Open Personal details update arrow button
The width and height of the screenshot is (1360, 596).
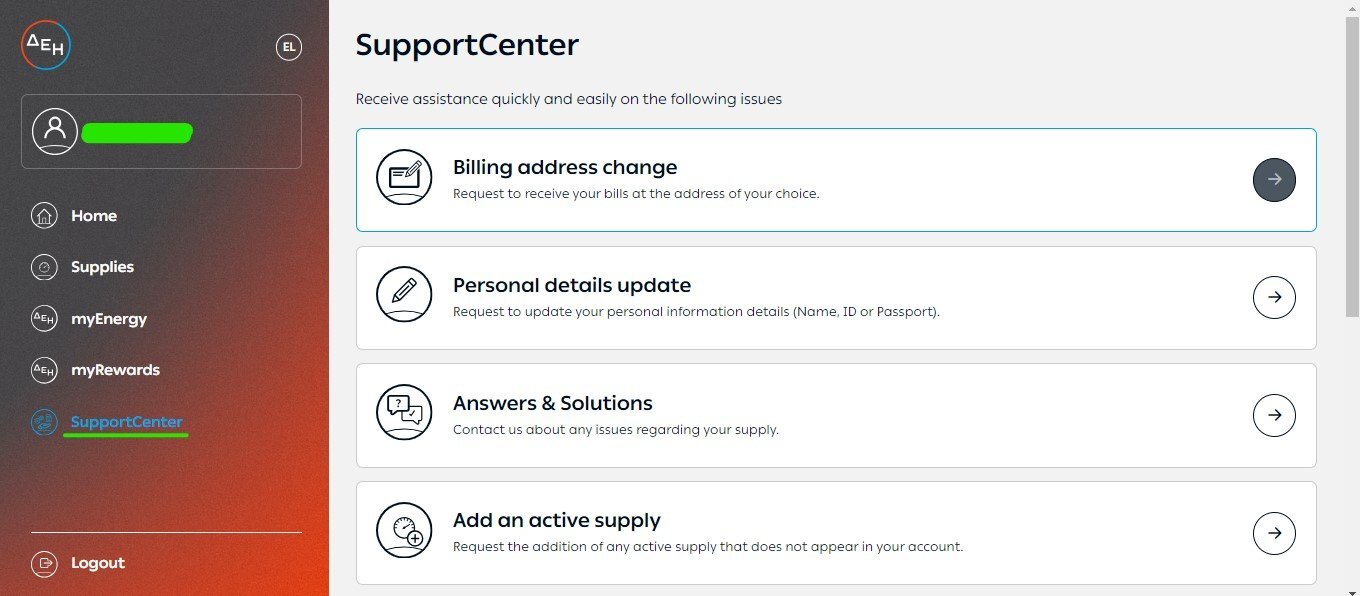(x=1274, y=297)
